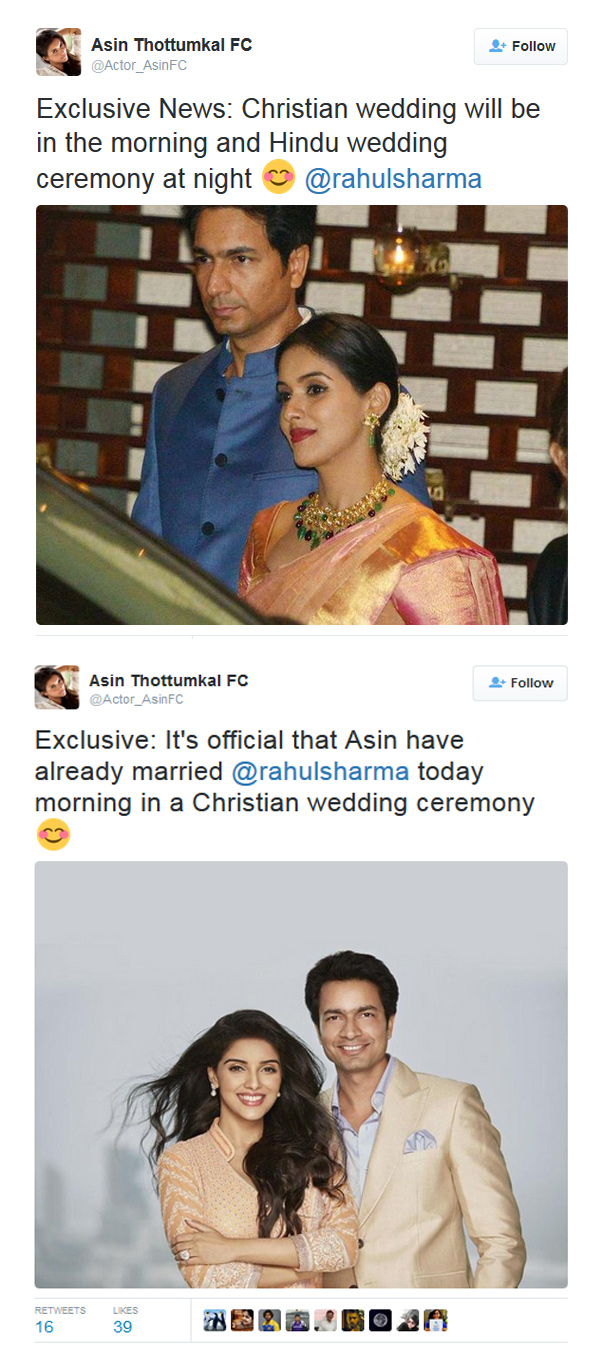This screenshot has width=600, height=1360.
Task: Open the last liker avatar in the row
Action: pos(435,1320)
